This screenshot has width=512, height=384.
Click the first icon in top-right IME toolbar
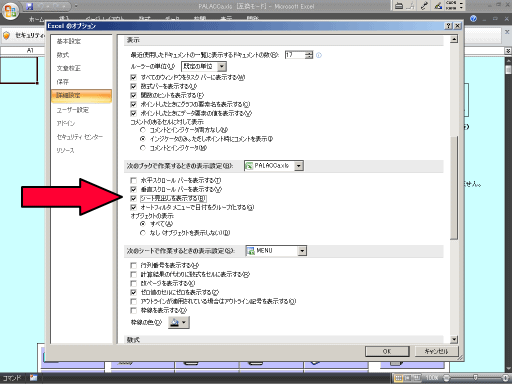(399, 5)
